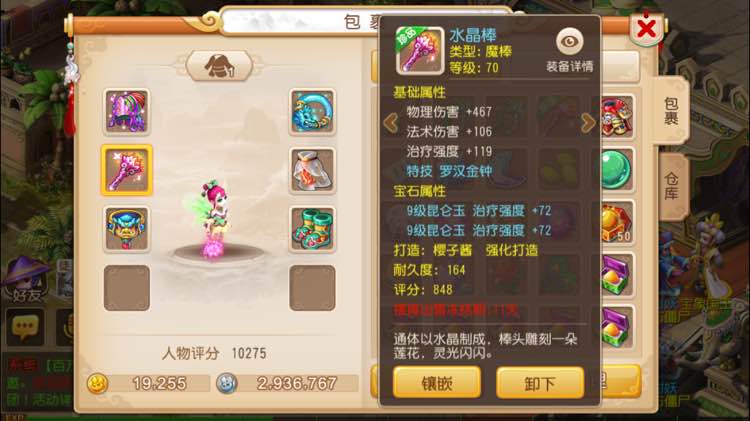Select the blue dragon ring slot

coord(312,112)
